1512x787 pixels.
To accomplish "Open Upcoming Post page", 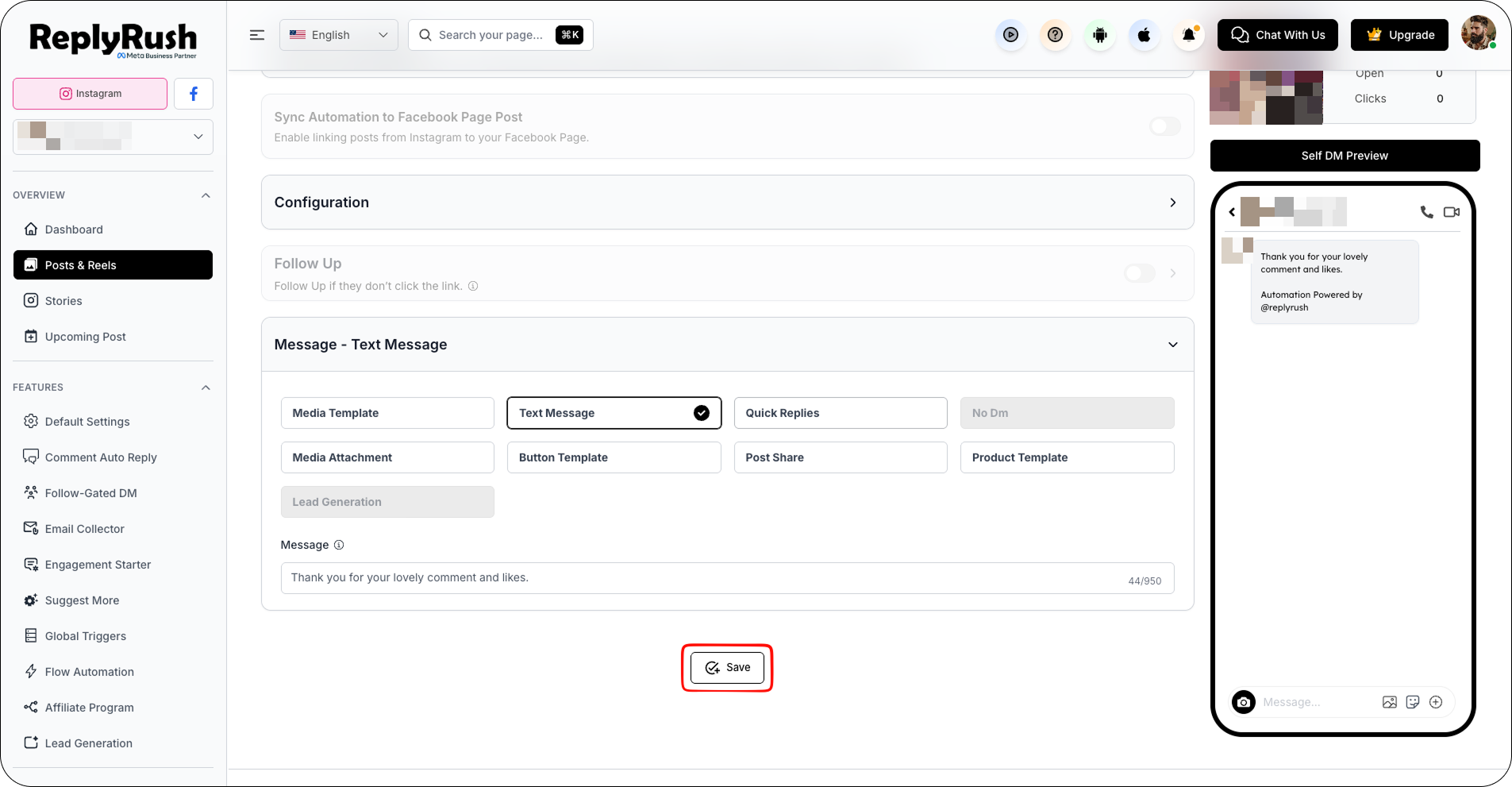I will click(113, 337).
